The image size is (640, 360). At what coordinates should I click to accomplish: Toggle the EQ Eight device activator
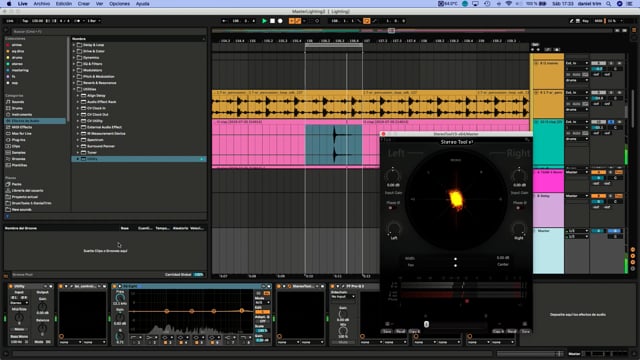115,287
